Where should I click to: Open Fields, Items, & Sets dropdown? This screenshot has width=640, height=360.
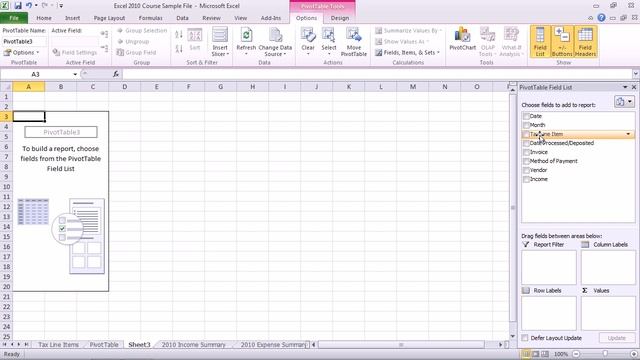407,53
